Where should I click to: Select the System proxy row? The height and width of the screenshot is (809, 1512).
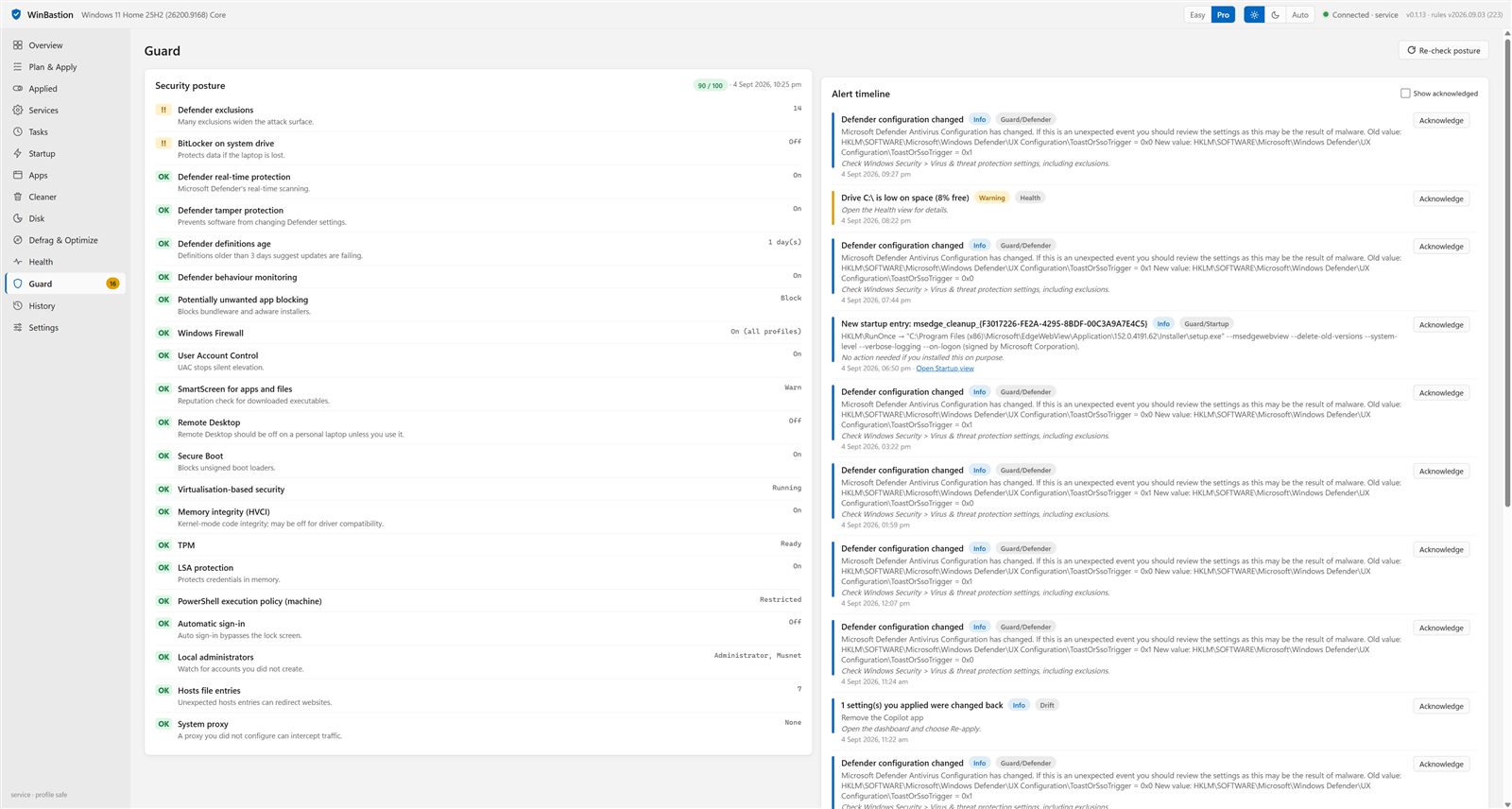pos(478,730)
